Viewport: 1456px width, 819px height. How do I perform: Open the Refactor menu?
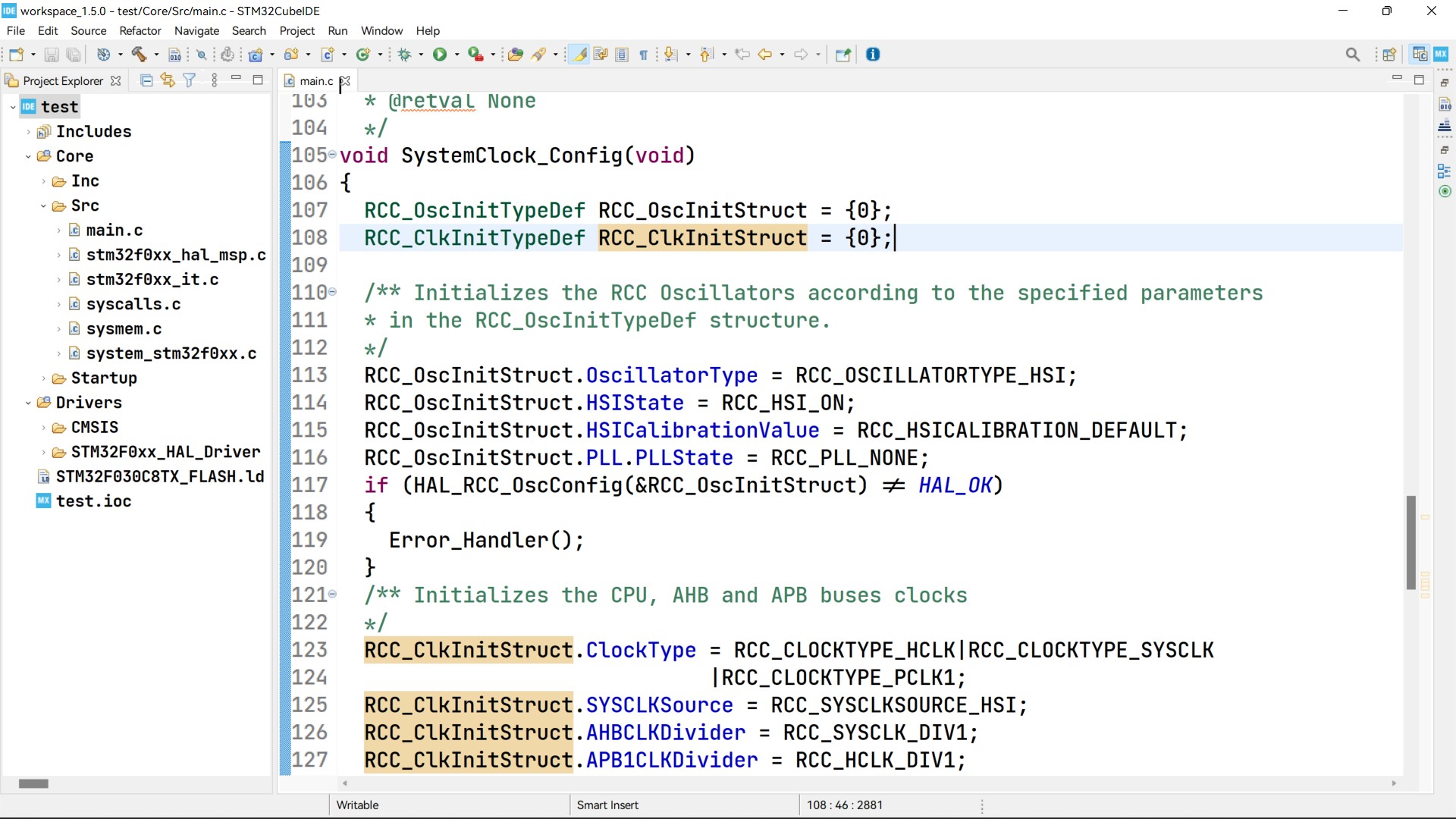point(140,31)
